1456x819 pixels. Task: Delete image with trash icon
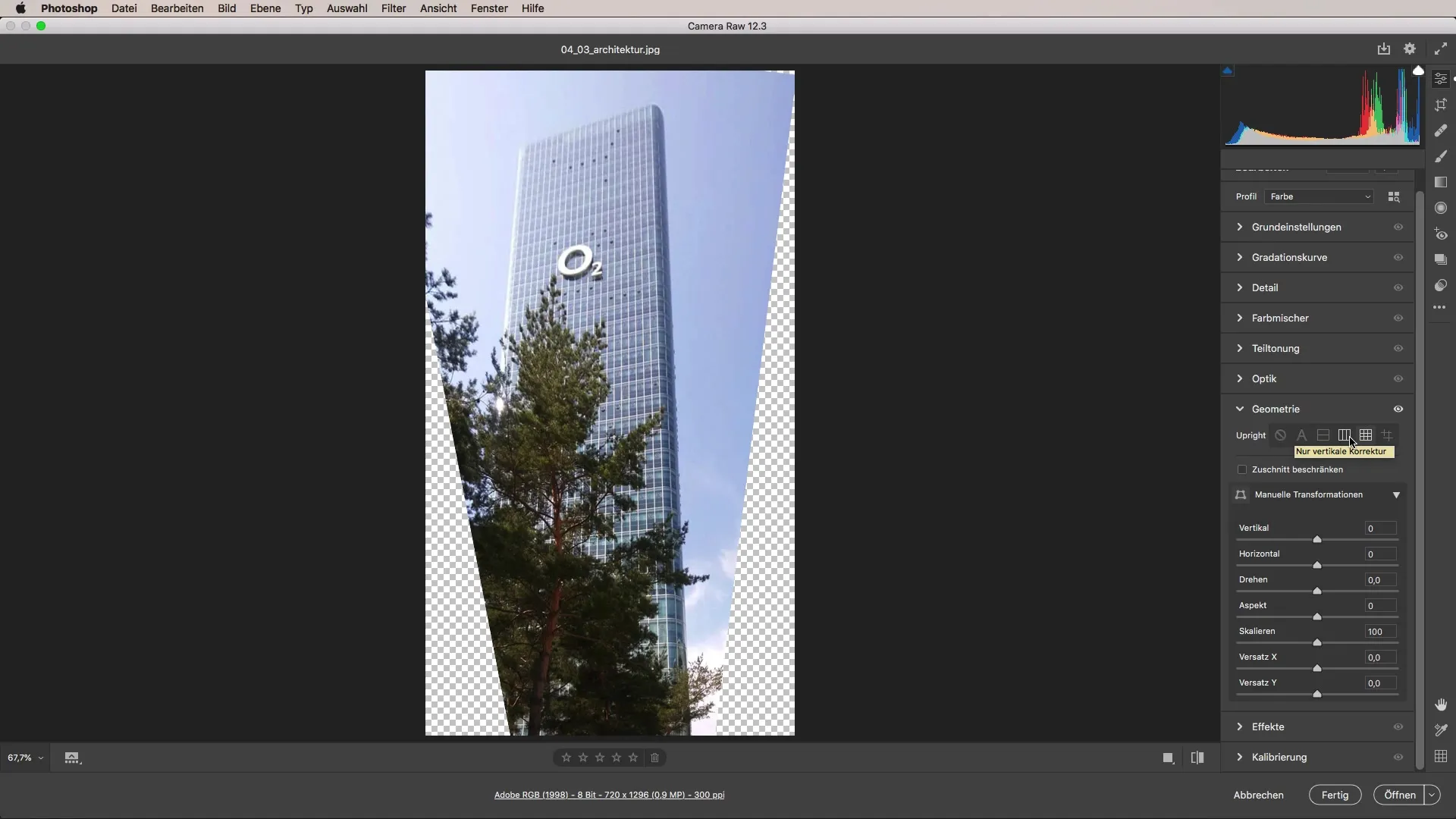[655, 758]
